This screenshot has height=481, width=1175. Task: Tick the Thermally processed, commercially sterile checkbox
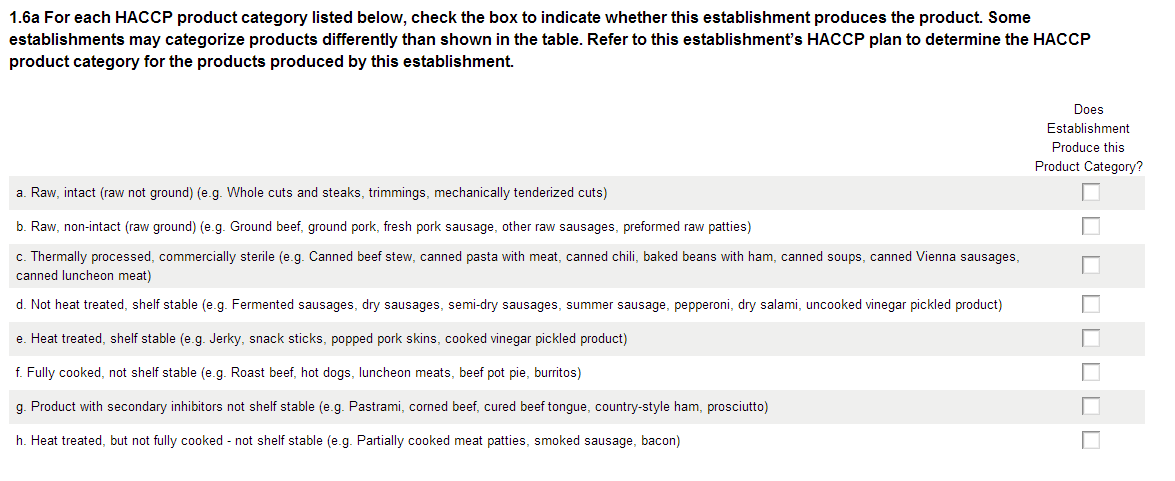[1091, 265]
